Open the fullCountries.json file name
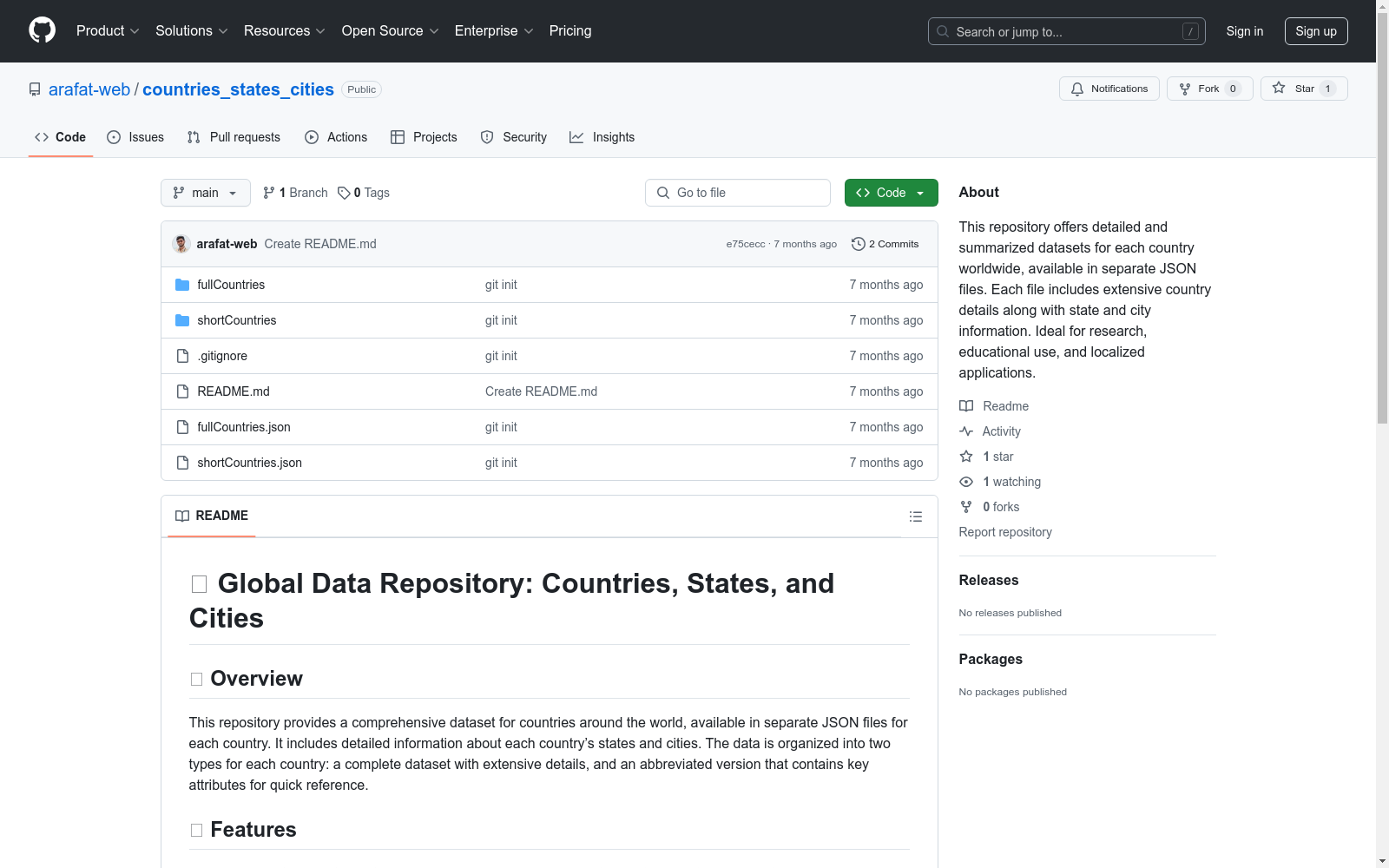The image size is (1389, 868). point(244,427)
